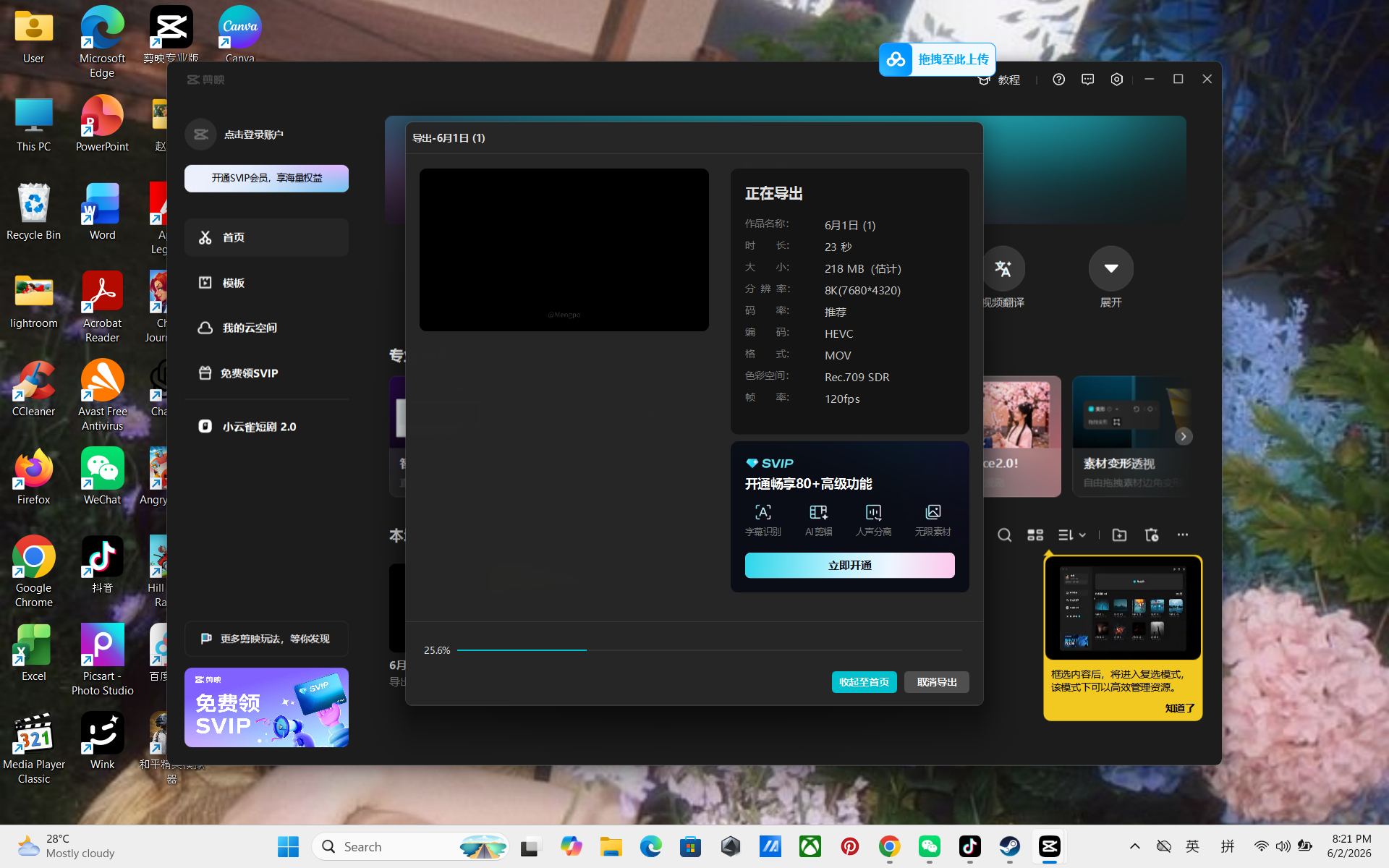Open 我的云空间 in the sidebar

[x=266, y=328]
